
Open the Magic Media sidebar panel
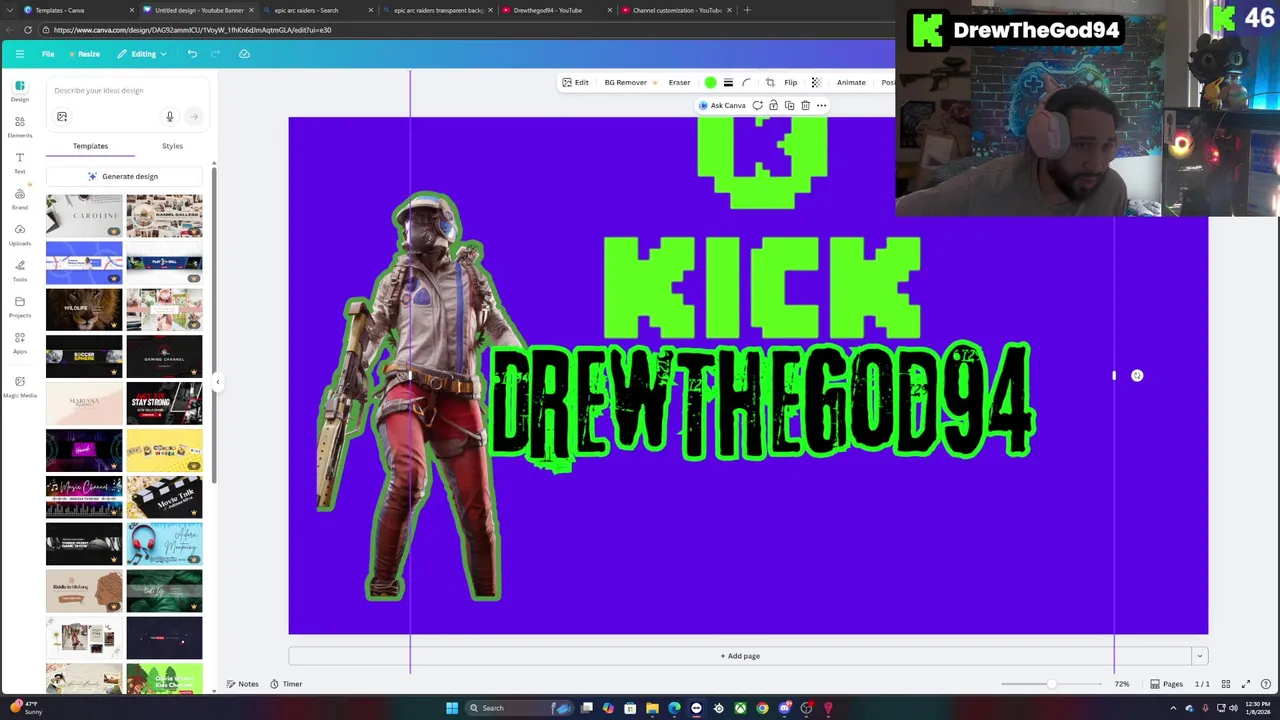coord(20,386)
